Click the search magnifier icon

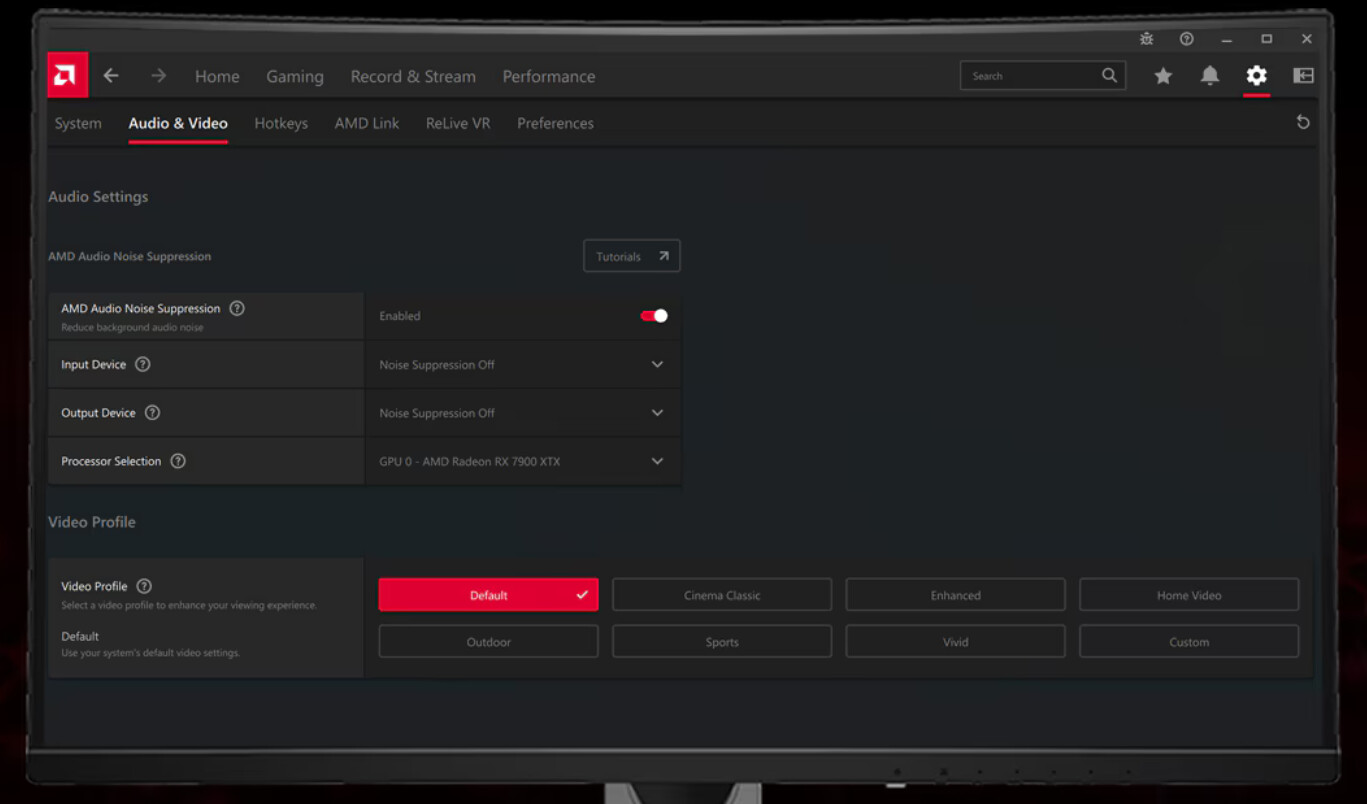1109,75
